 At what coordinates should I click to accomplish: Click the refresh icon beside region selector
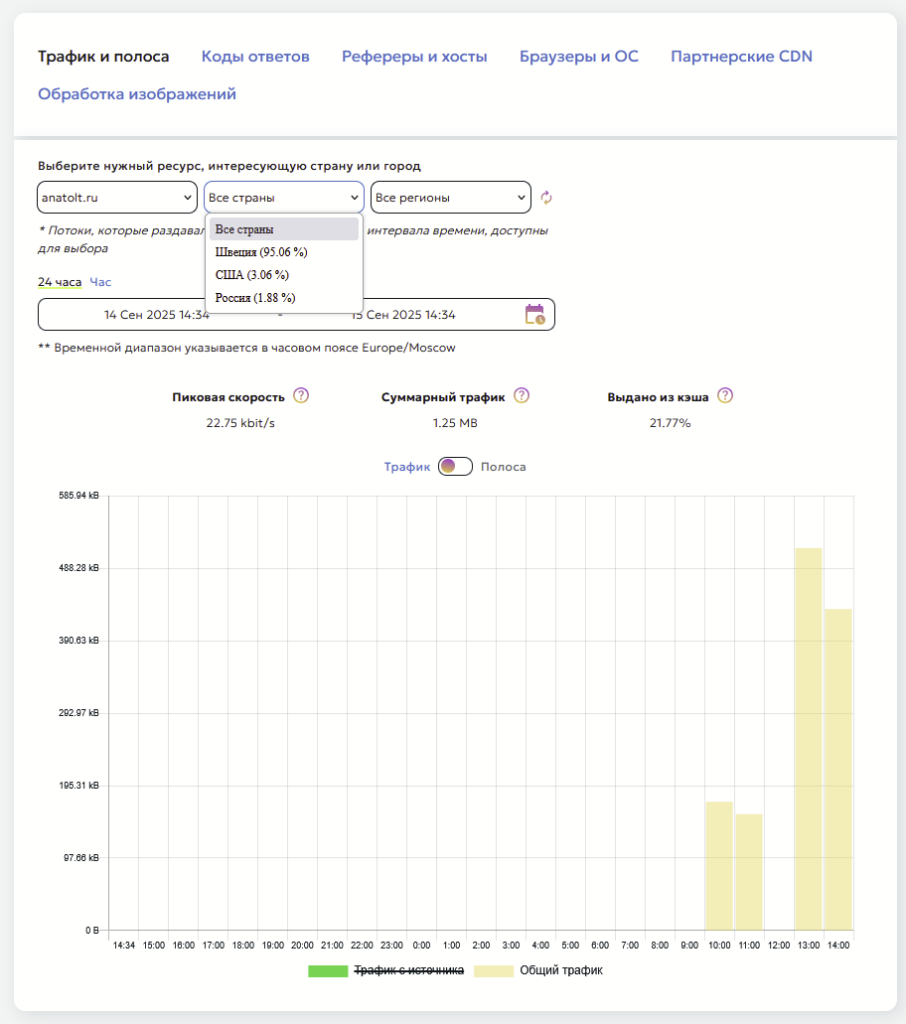[x=546, y=198]
